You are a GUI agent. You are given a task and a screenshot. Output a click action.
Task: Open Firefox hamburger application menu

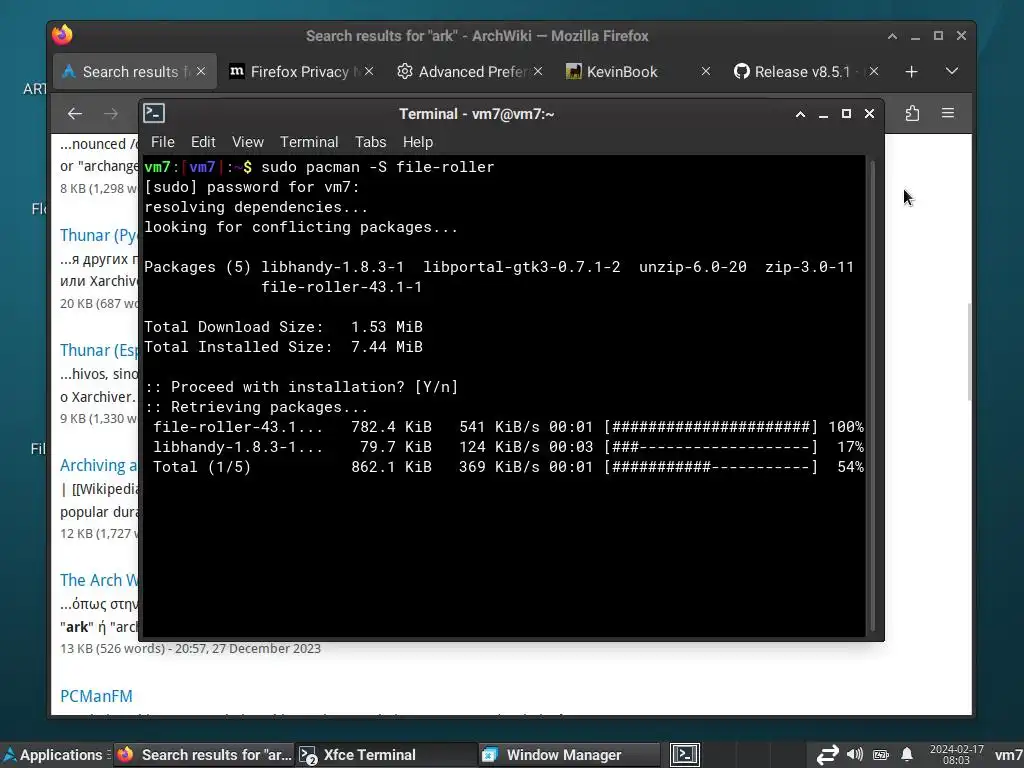[948, 113]
